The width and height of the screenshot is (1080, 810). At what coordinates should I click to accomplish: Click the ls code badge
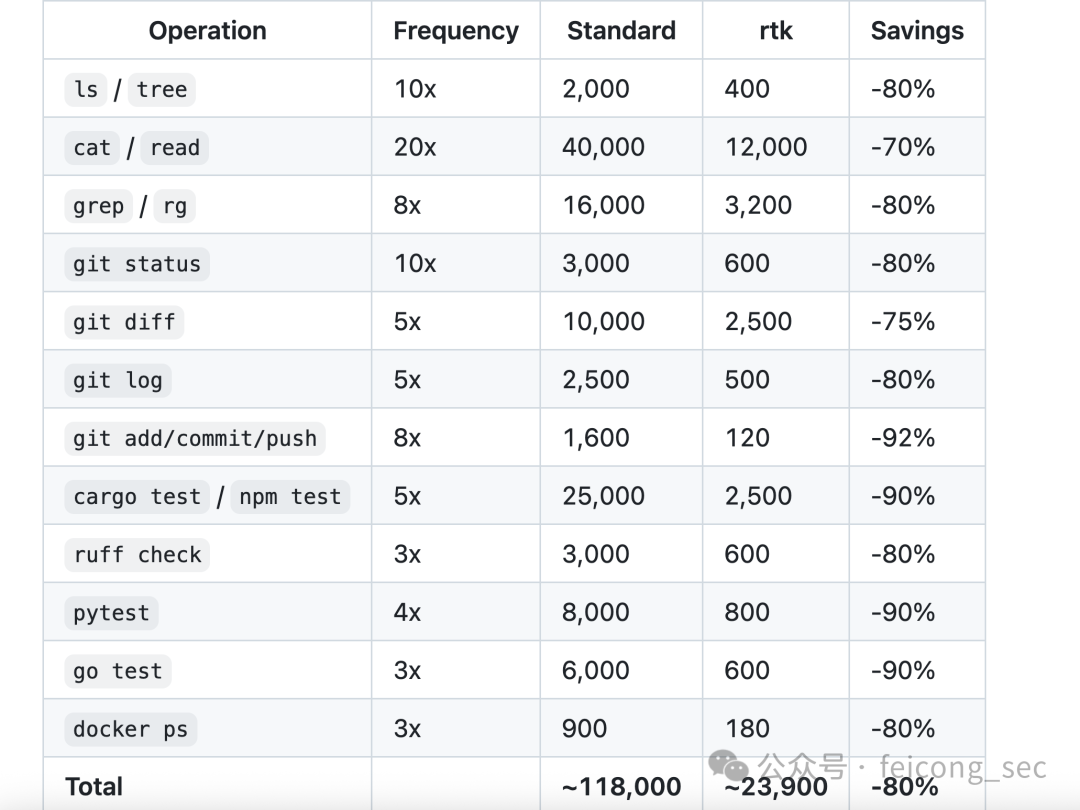(86, 90)
